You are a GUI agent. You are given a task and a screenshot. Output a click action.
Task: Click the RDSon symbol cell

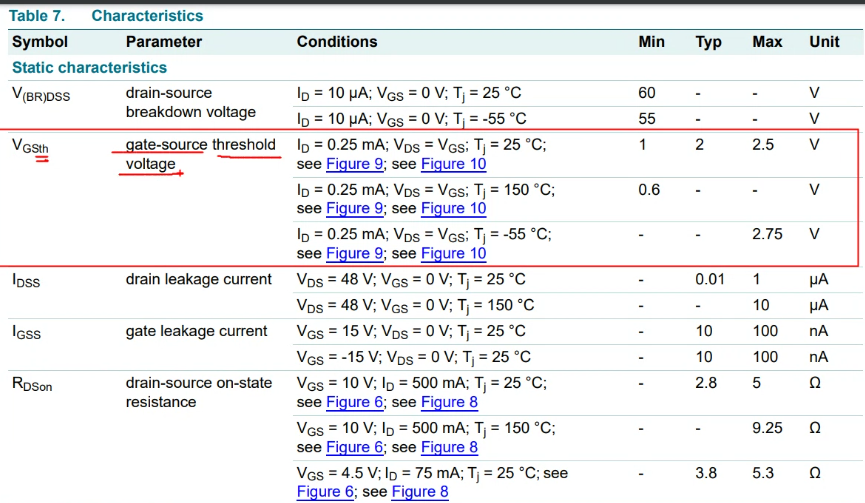click(32, 384)
